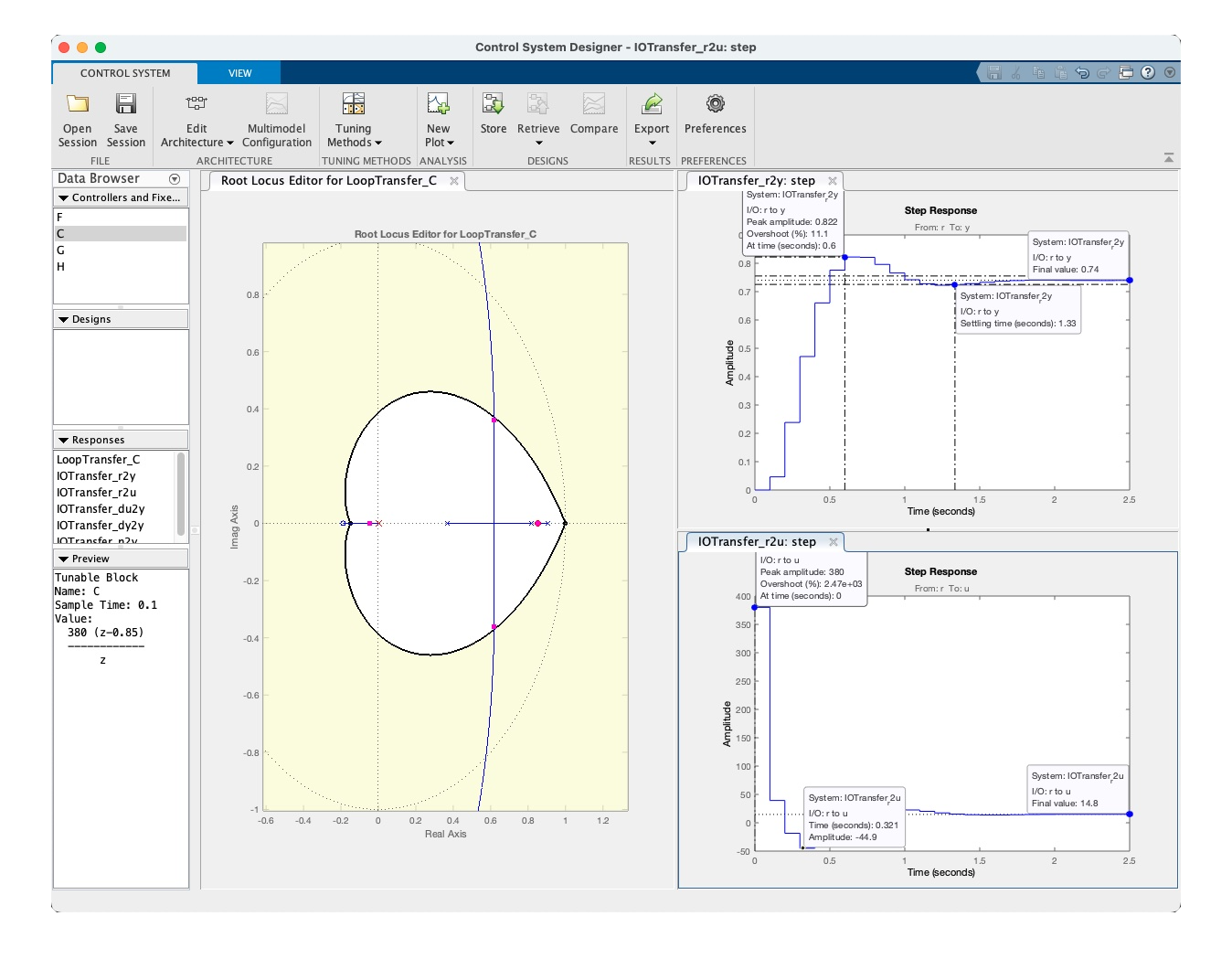Open Preferences via the gear icon
The image size is (1232, 980).
tap(716, 103)
